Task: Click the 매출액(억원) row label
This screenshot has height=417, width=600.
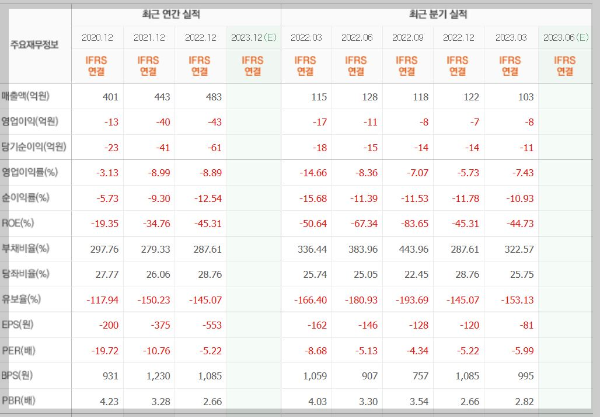Action: pyautogui.click(x=25, y=96)
